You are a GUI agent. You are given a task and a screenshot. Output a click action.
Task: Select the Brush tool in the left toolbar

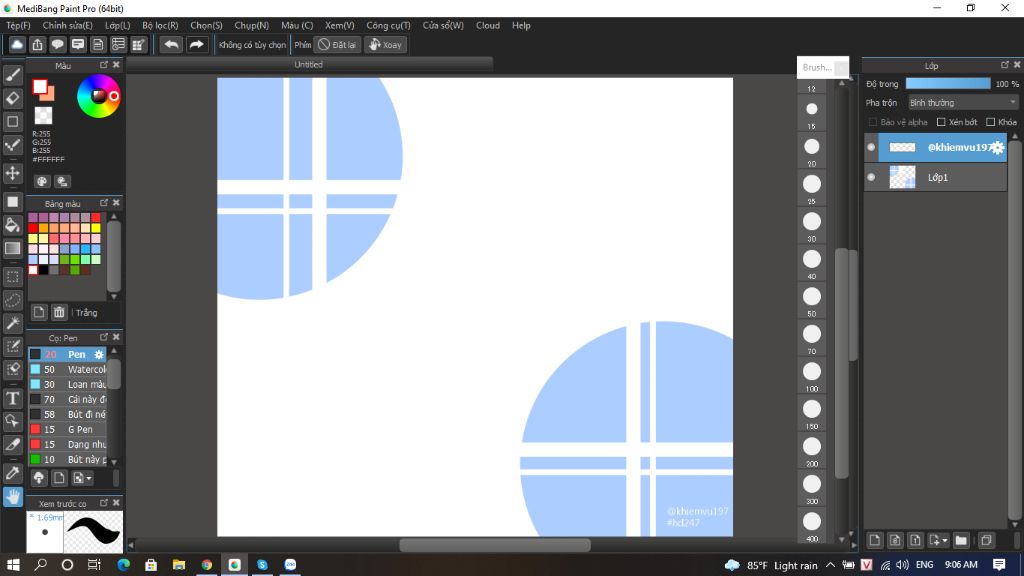point(12,75)
